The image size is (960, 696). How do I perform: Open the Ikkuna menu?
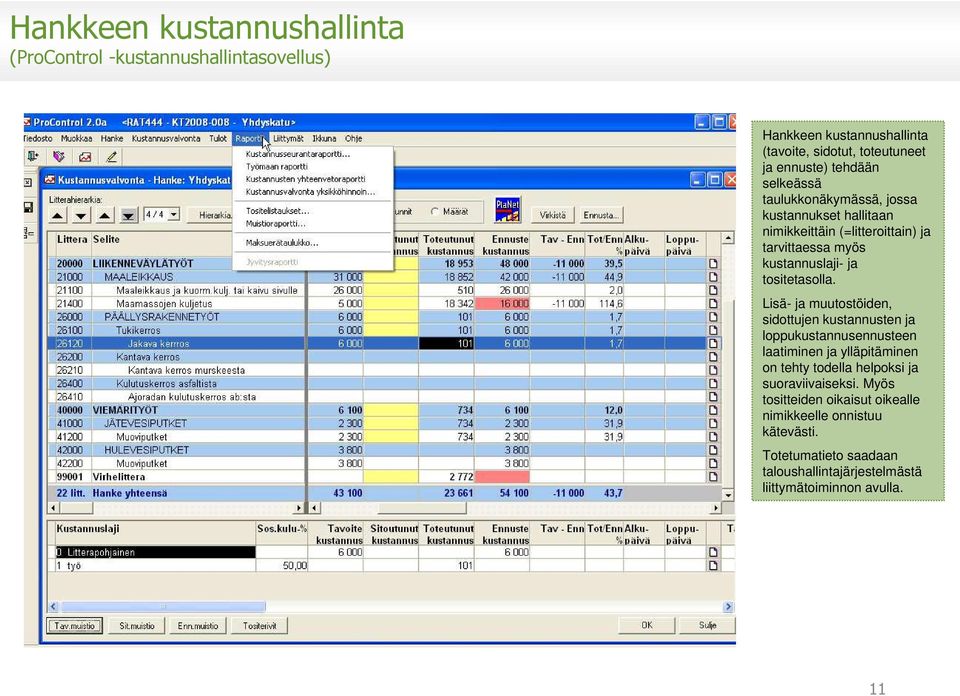pos(324,139)
